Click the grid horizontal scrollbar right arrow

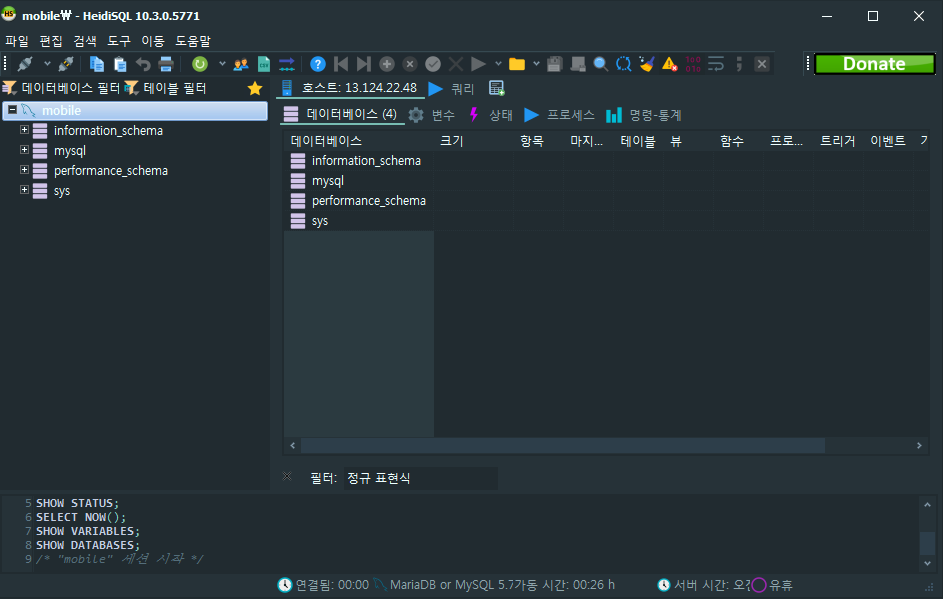tap(919, 446)
